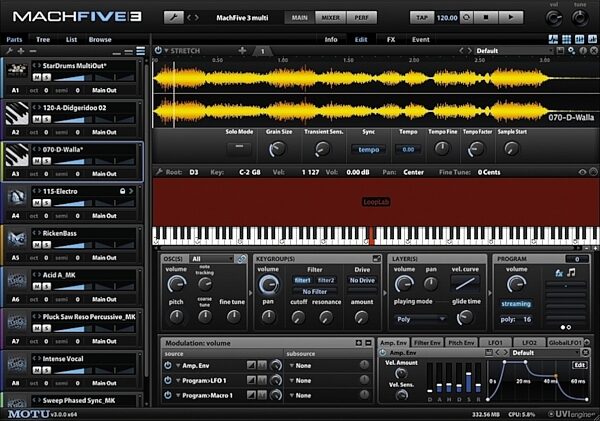The height and width of the screenshot is (421, 600).
Task: Save the STRETCH preset with the disk icon
Action: coord(560,51)
